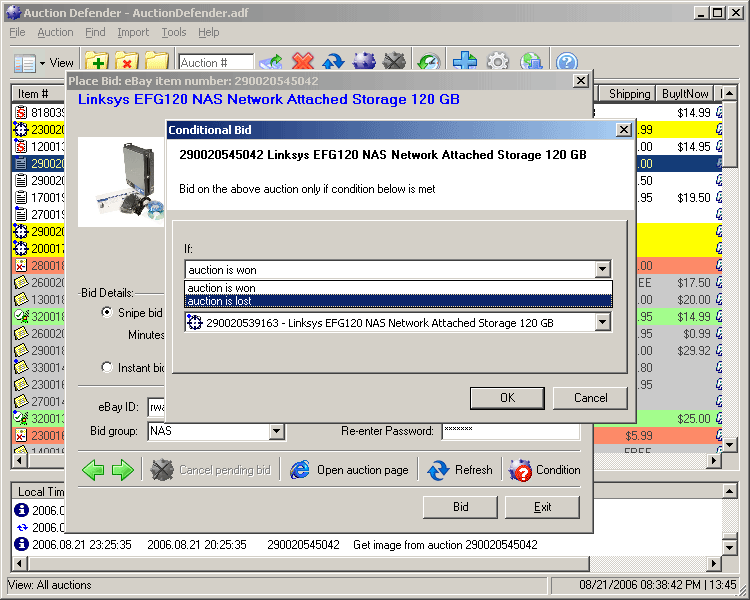Click the BuyItNow column header
Image resolution: width=750 pixels, height=600 pixels.
pyautogui.click(x=685, y=94)
